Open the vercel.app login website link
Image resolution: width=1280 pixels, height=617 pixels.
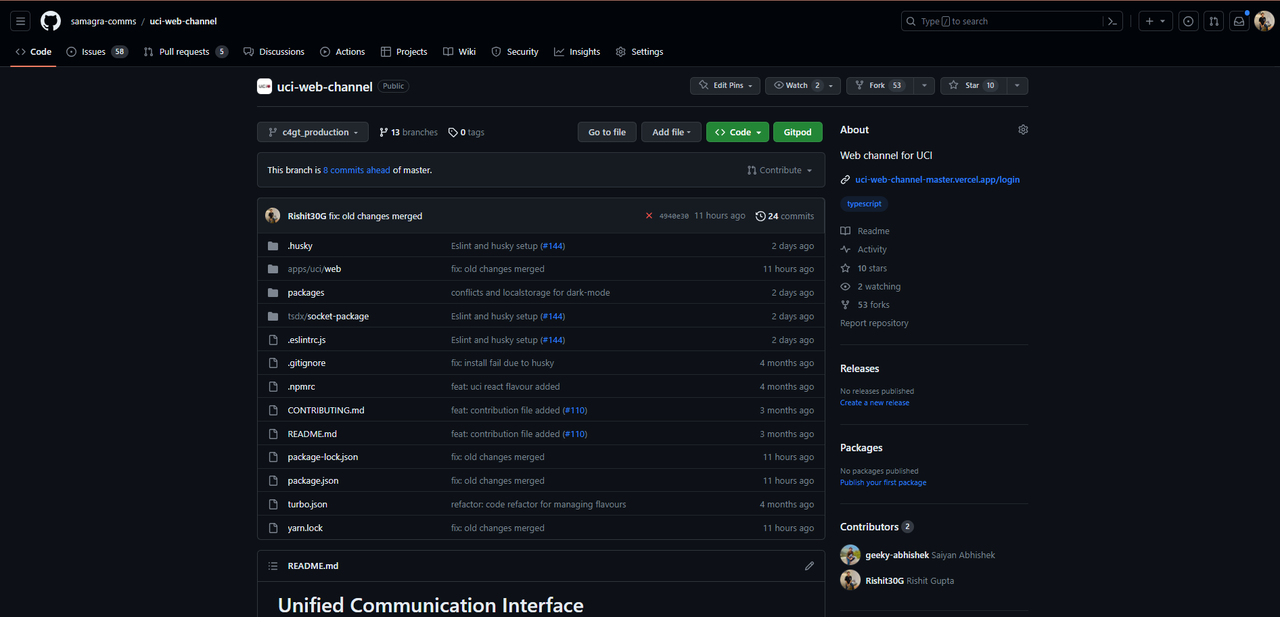point(937,180)
